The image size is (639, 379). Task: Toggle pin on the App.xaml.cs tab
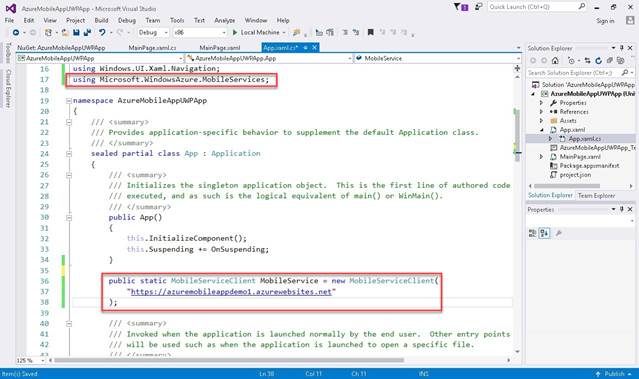[305, 48]
